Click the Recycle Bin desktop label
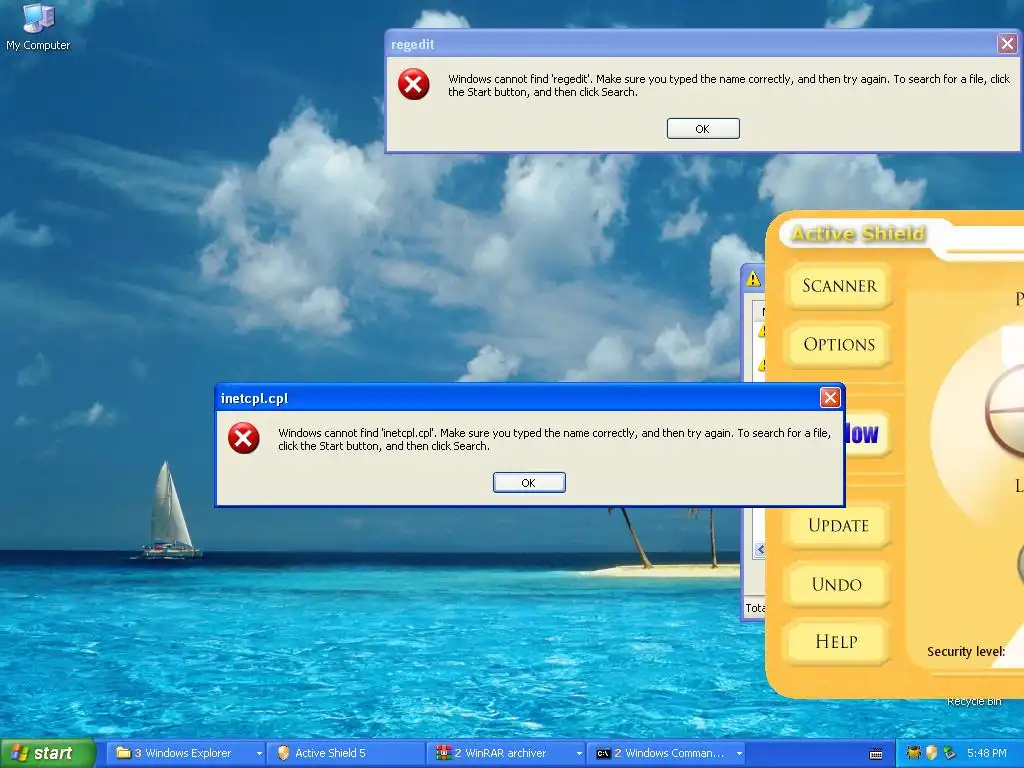This screenshot has height=768, width=1024. pyautogui.click(x=974, y=702)
